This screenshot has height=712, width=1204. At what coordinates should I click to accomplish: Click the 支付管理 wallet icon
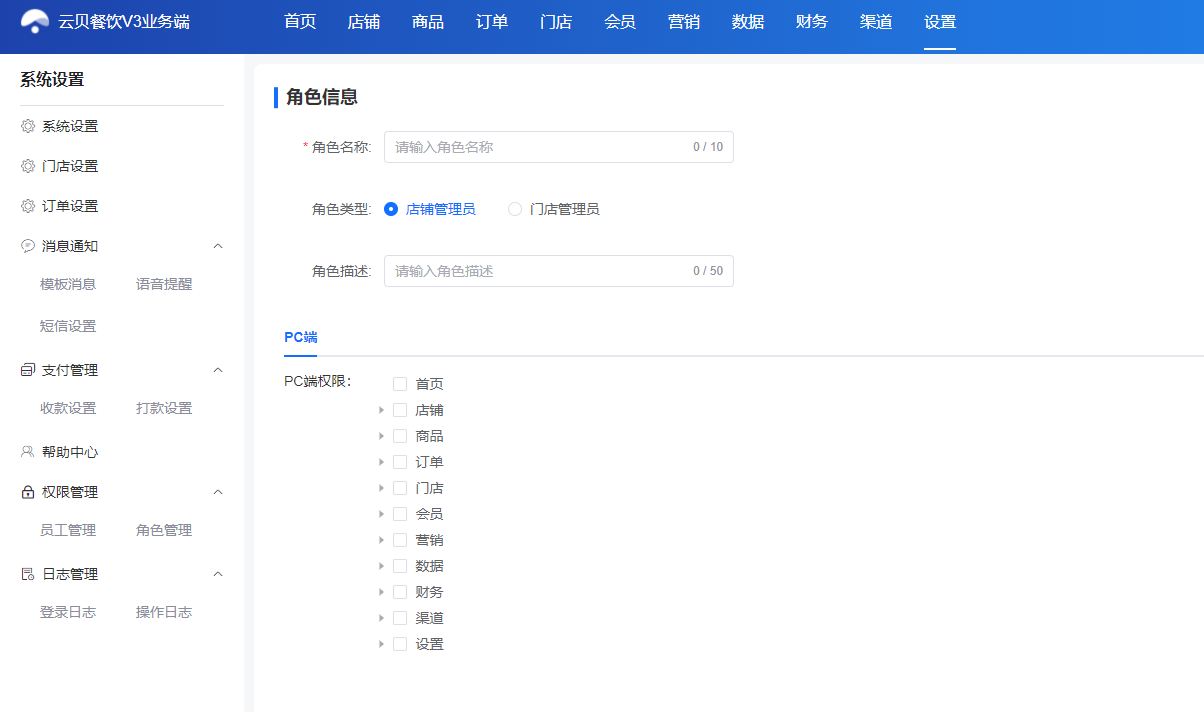click(x=28, y=370)
